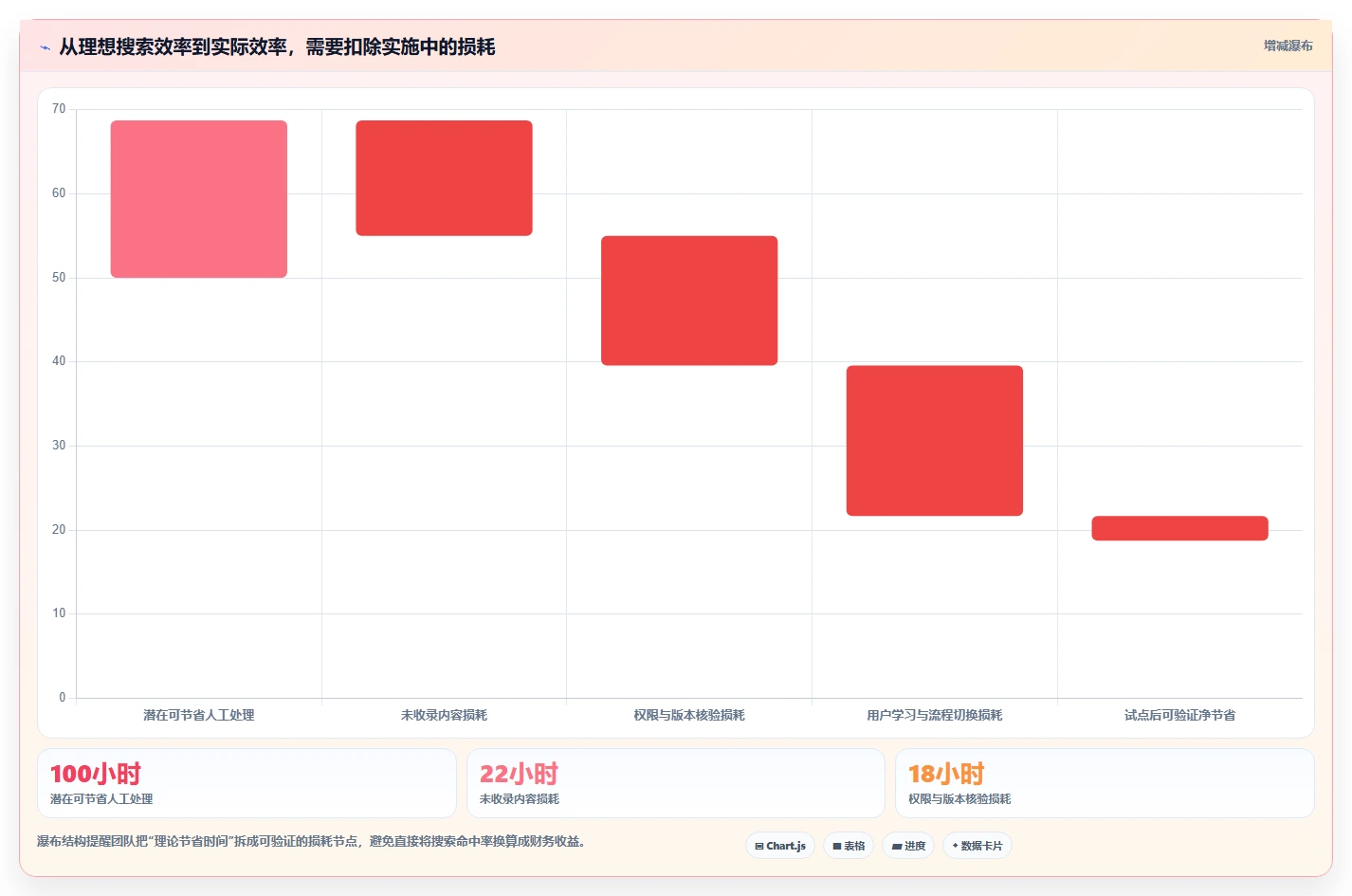
Task: Click x-axis label 用户学习与流程切换损耗
Action: click(935, 715)
